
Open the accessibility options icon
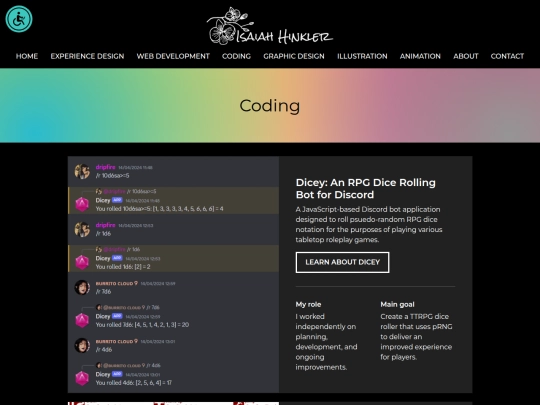[19, 19]
